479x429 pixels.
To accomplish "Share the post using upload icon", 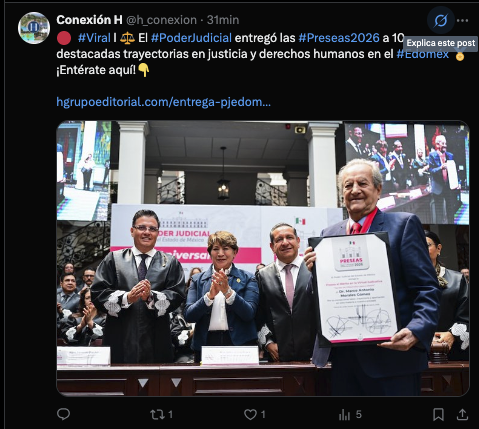I will point(462,415).
